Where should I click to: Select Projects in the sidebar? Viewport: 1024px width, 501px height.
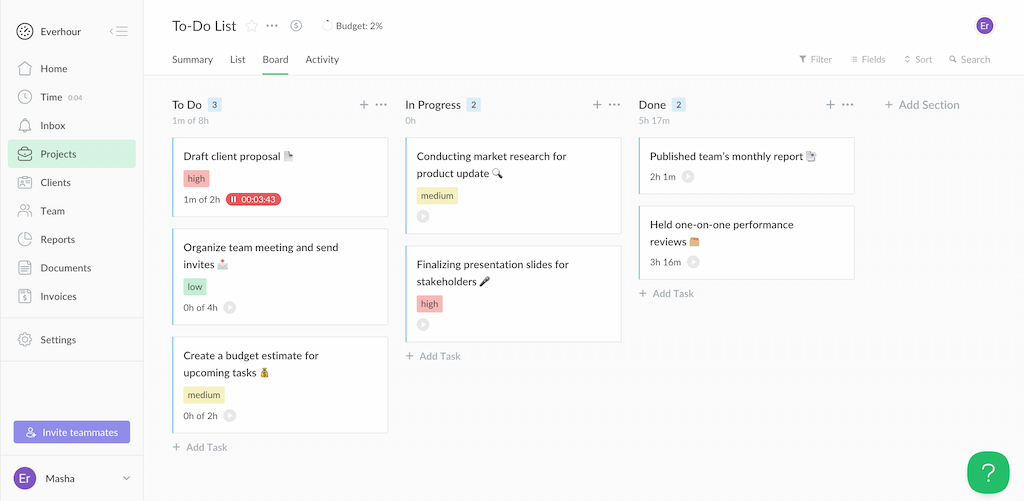click(72, 154)
